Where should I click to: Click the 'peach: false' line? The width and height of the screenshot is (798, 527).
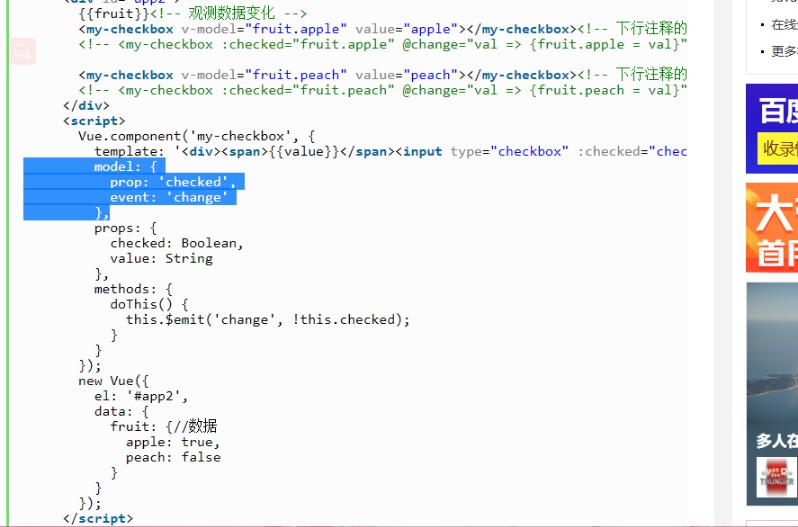pos(173,457)
